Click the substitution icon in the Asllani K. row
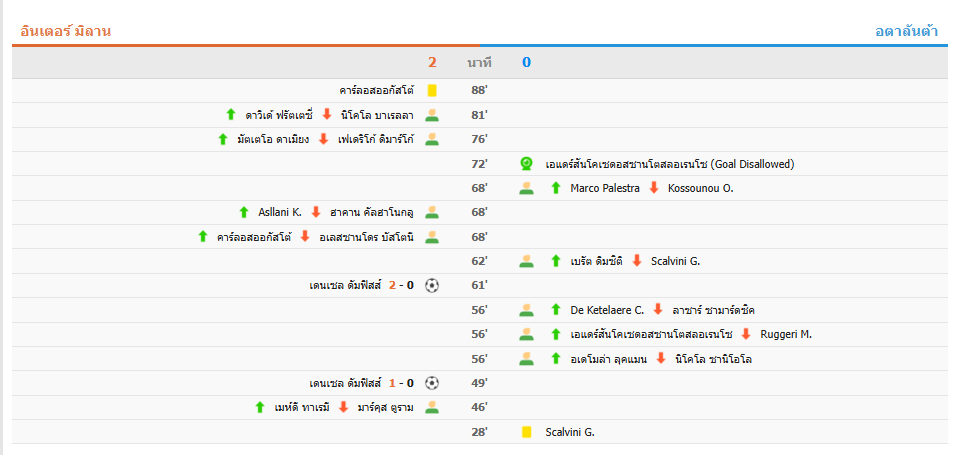Viewport: 956px width, 455px height. coord(432,212)
